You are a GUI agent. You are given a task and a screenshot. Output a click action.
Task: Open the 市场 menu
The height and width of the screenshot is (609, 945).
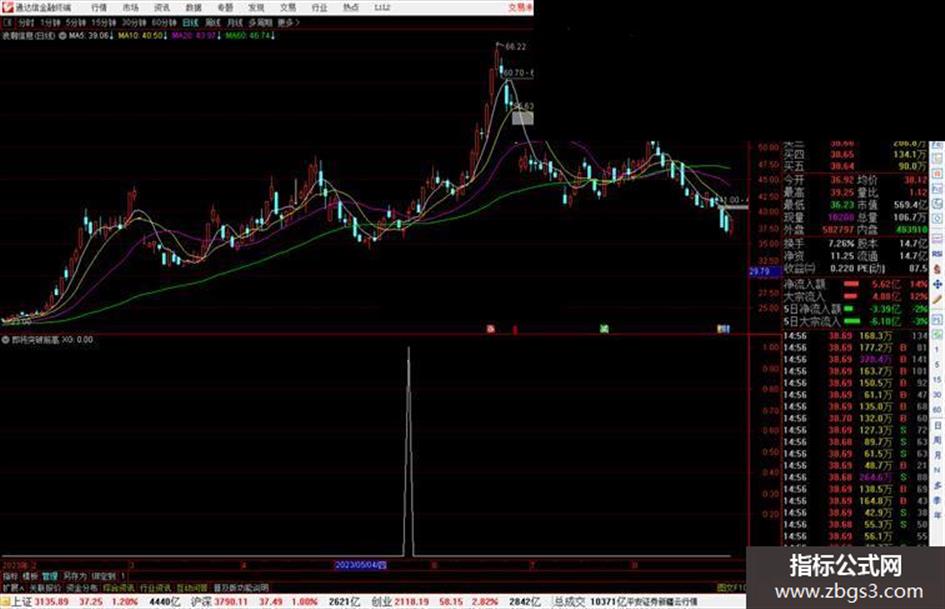[130, 7]
